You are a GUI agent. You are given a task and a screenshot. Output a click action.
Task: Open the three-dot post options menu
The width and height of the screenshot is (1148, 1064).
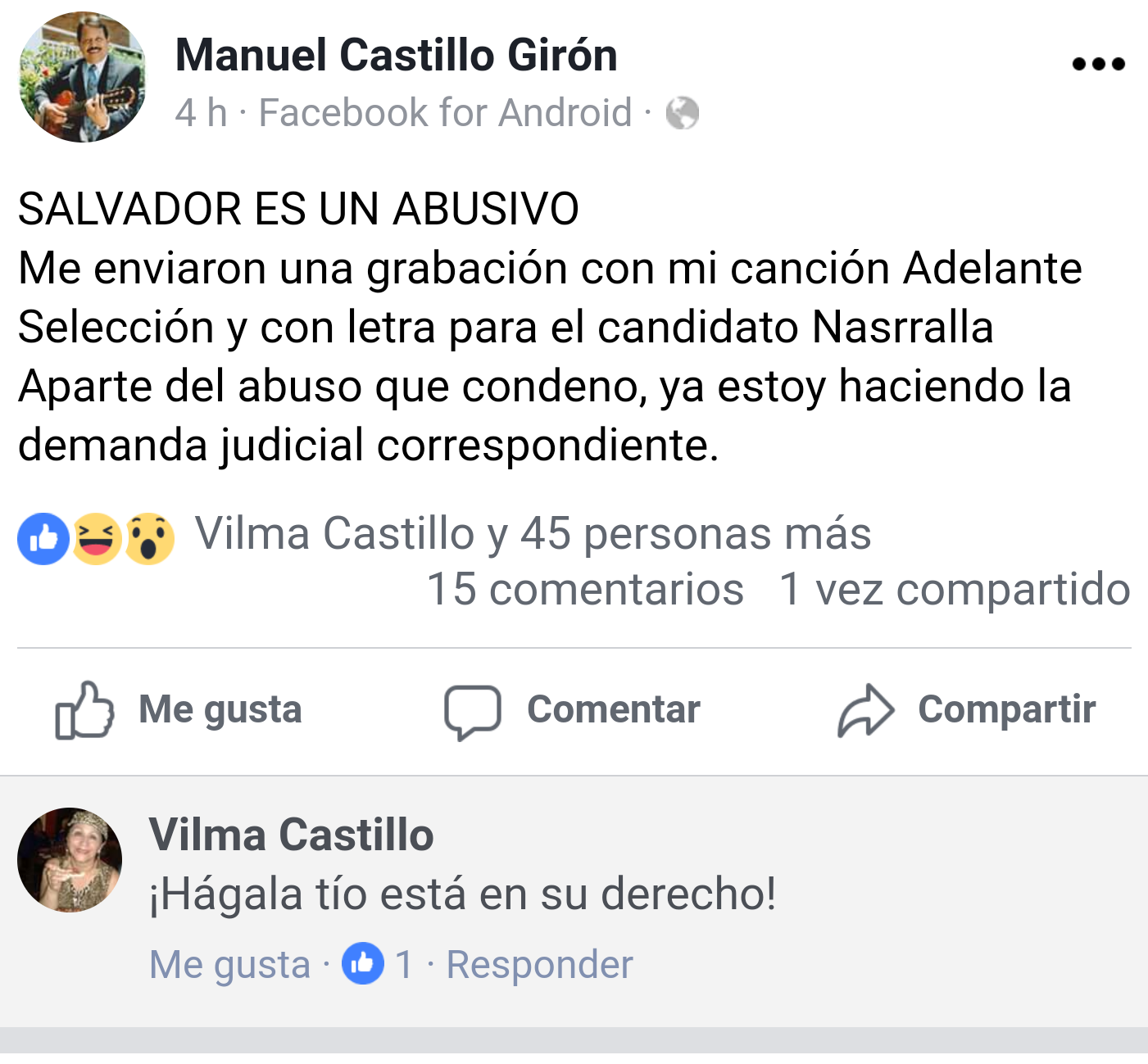[1098, 64]
